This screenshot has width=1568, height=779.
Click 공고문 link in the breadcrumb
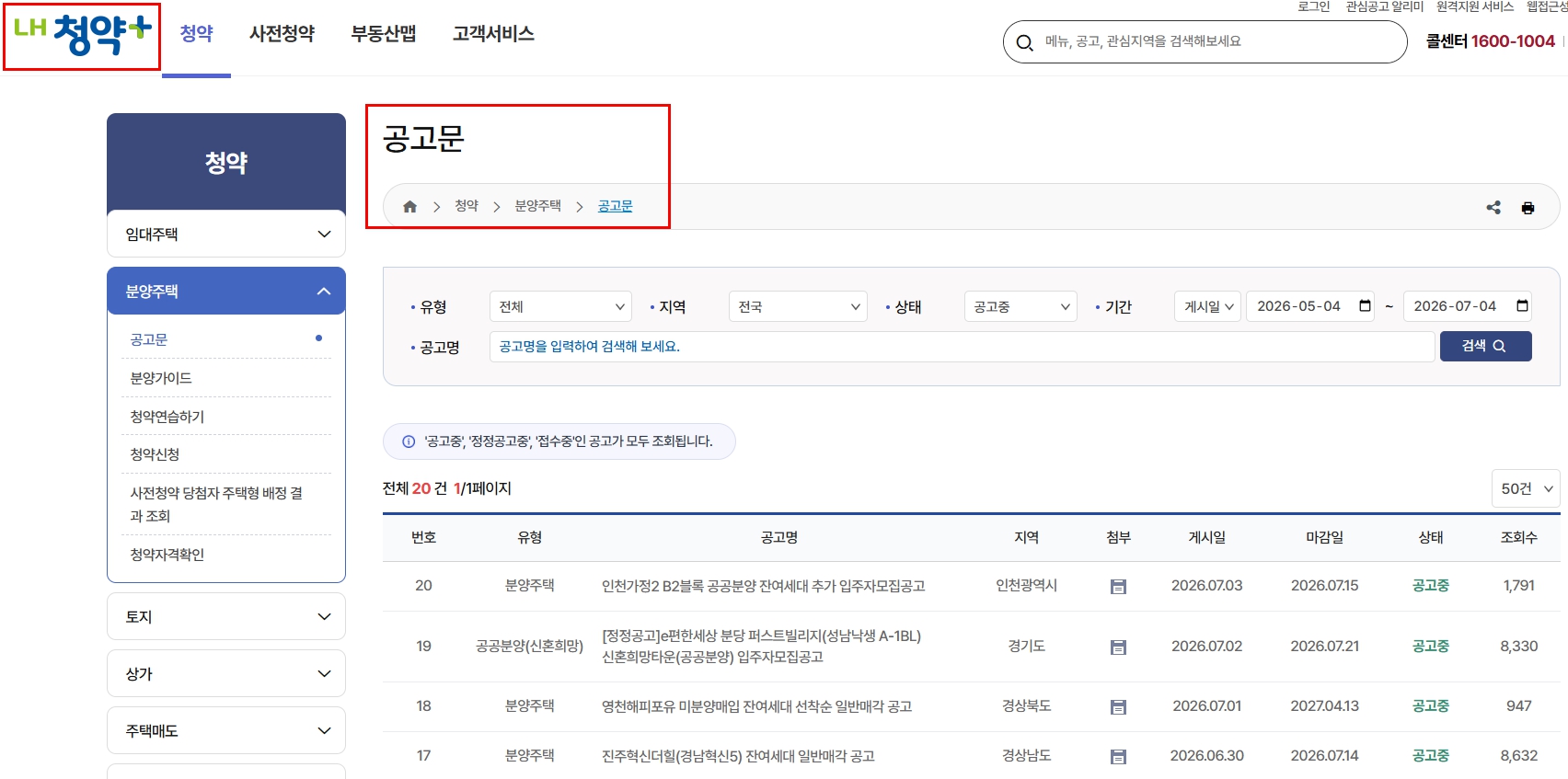[616, 206]
